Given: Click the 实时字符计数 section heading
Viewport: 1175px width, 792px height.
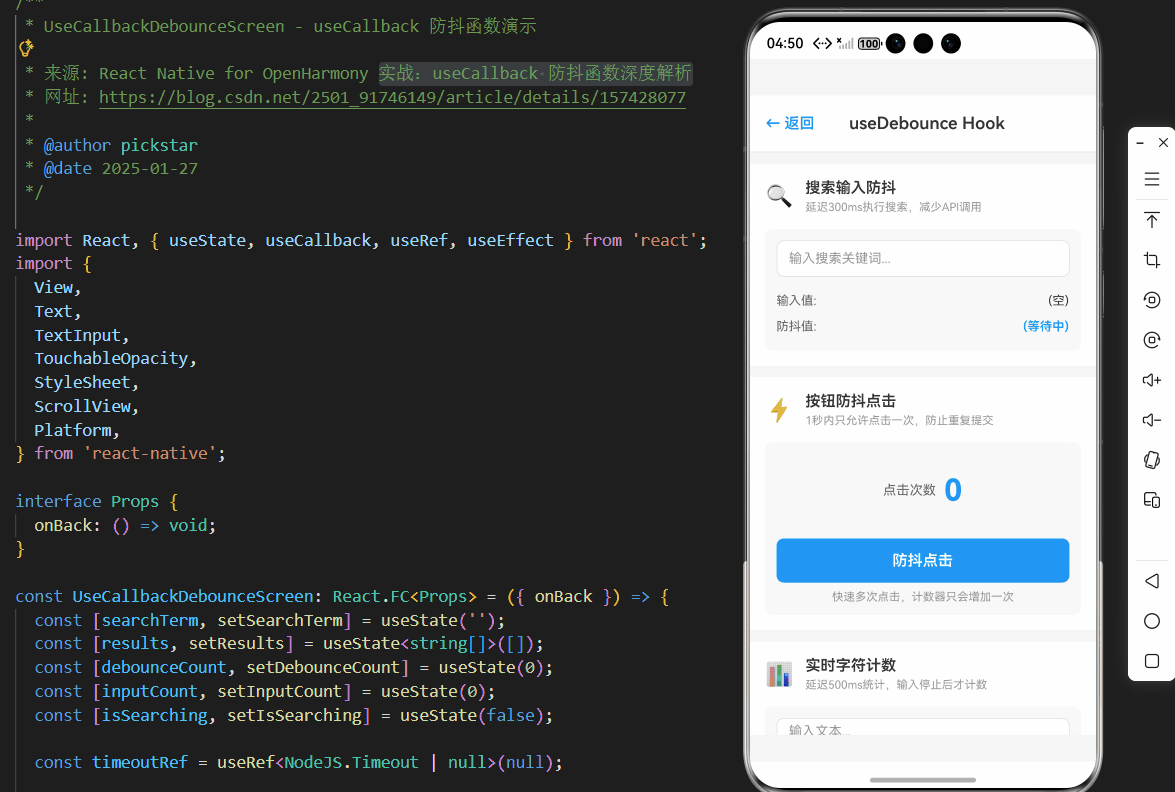Looking at the screenshot, I should (851, 665).
